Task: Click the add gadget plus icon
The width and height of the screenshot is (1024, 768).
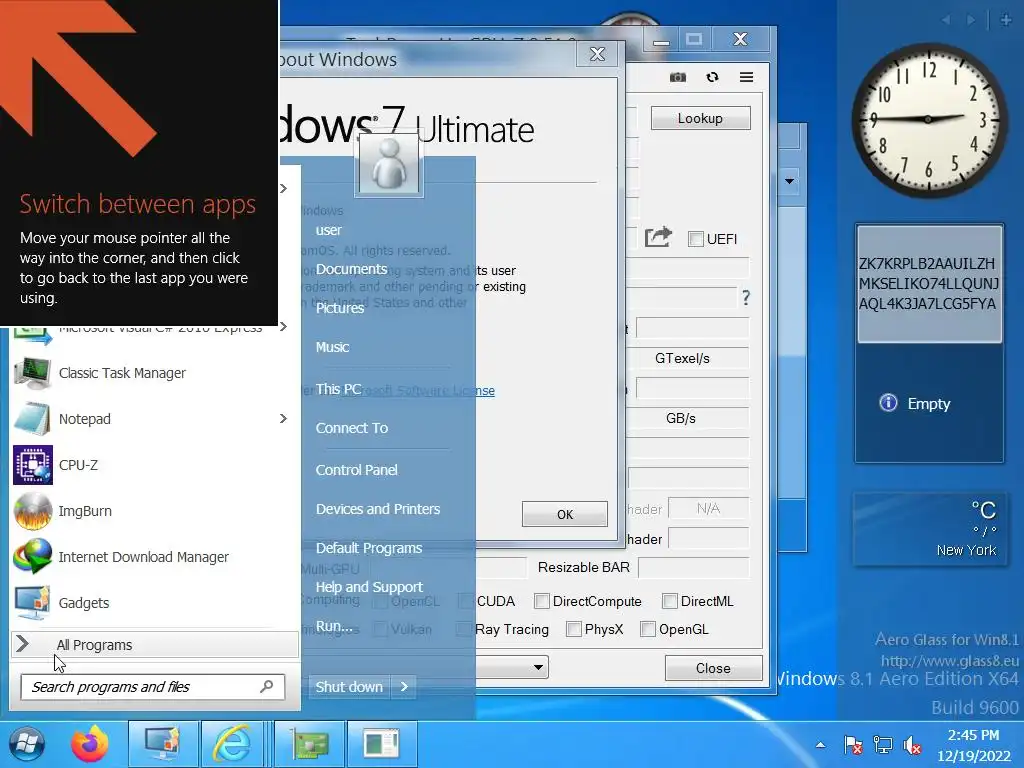Action: (x=1006, y=20)
